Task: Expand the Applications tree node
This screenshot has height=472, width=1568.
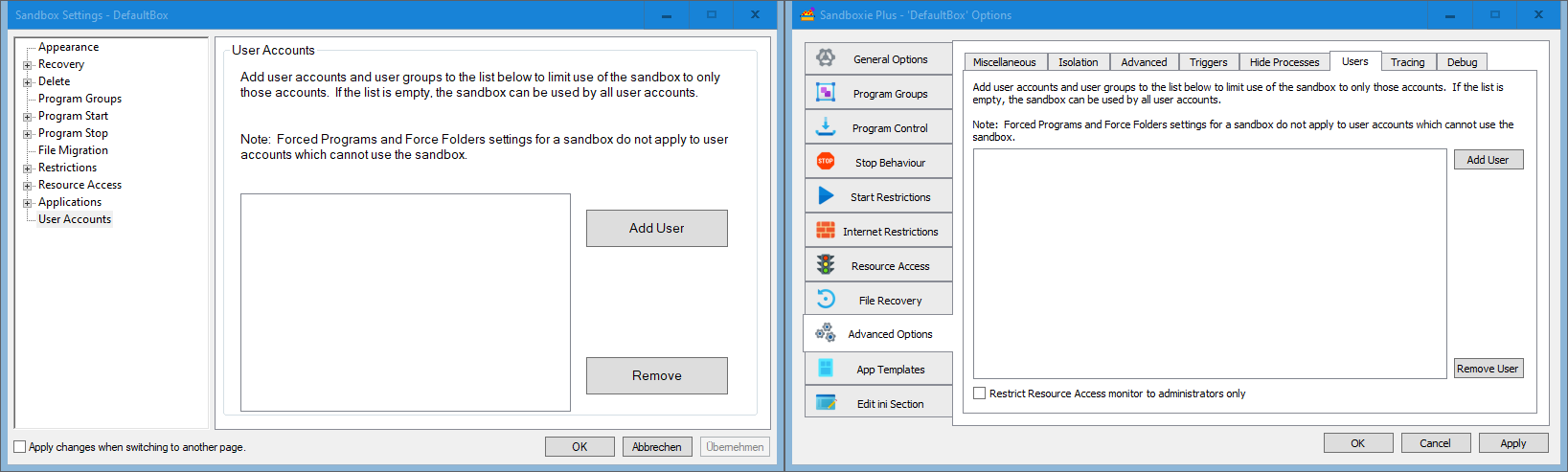Action: pyautogui.click(x=28, y=203)
